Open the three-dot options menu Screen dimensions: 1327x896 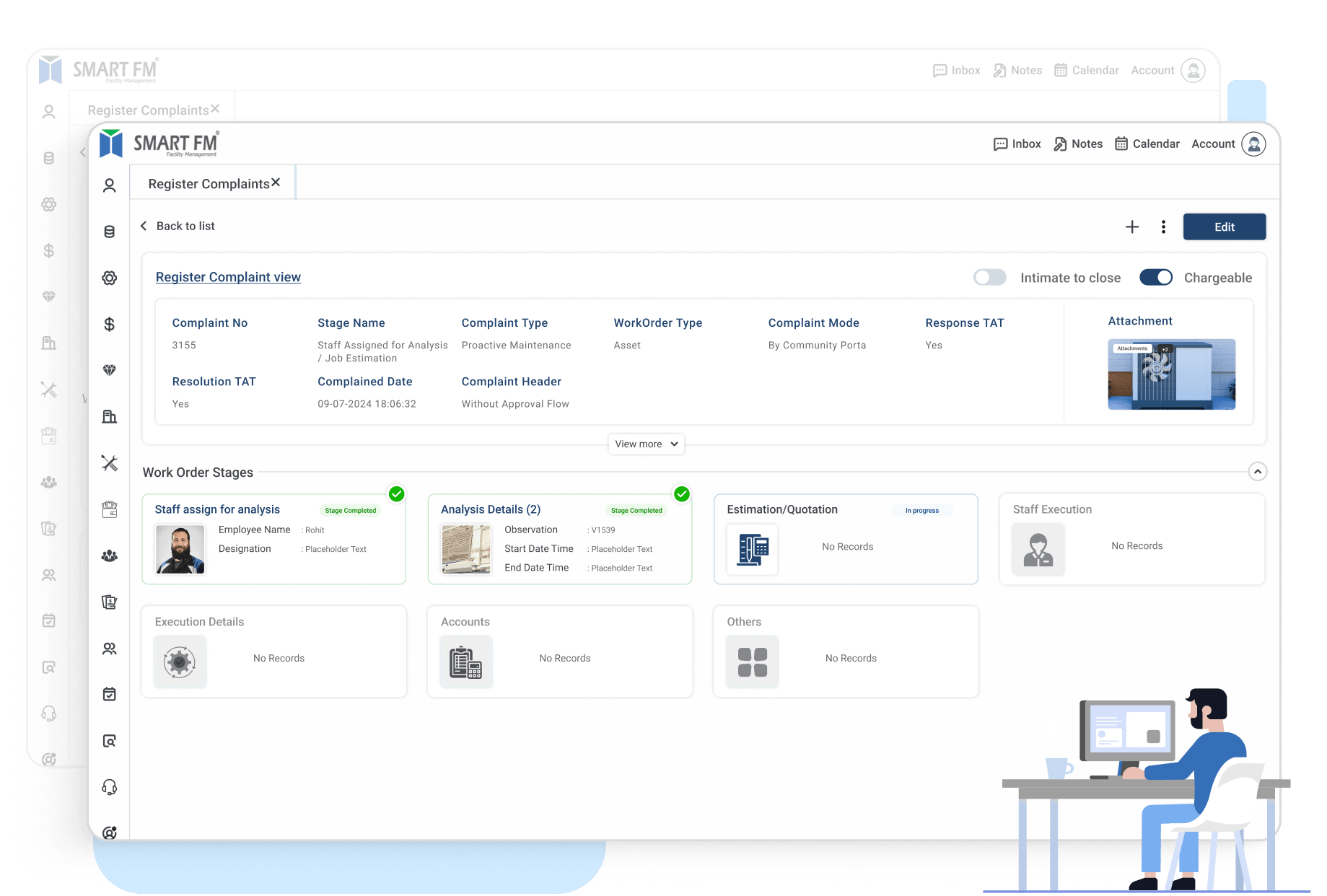[x=1163, y=227]
